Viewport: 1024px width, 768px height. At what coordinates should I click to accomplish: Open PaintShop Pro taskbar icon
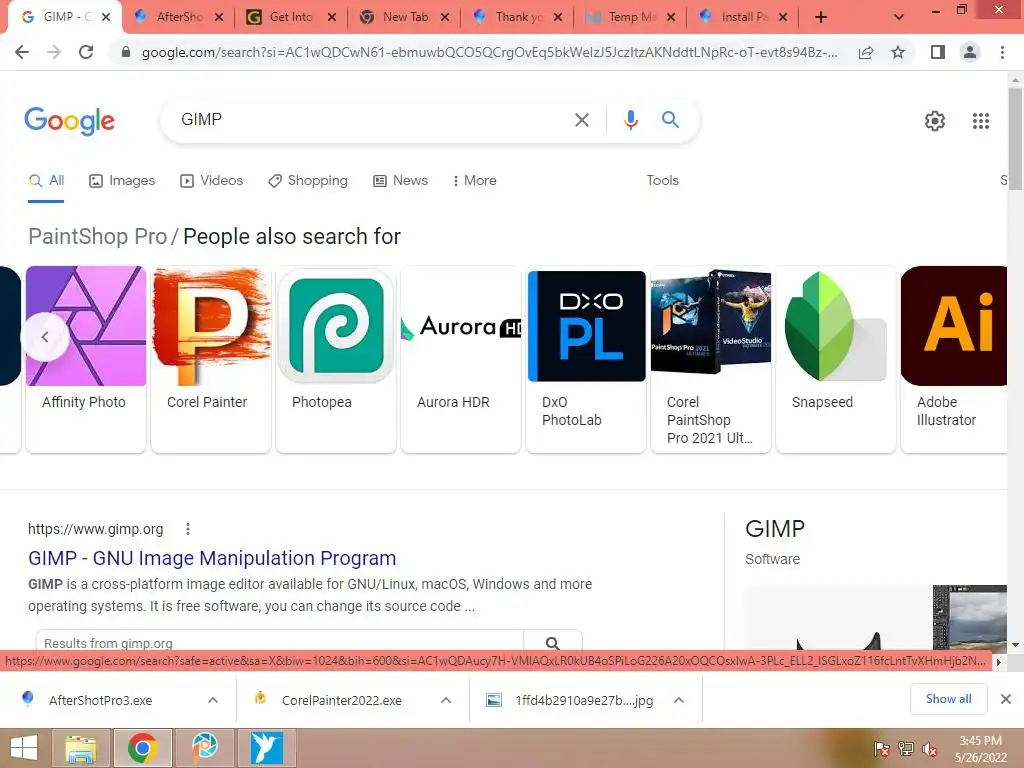click(x=205, y=748)
